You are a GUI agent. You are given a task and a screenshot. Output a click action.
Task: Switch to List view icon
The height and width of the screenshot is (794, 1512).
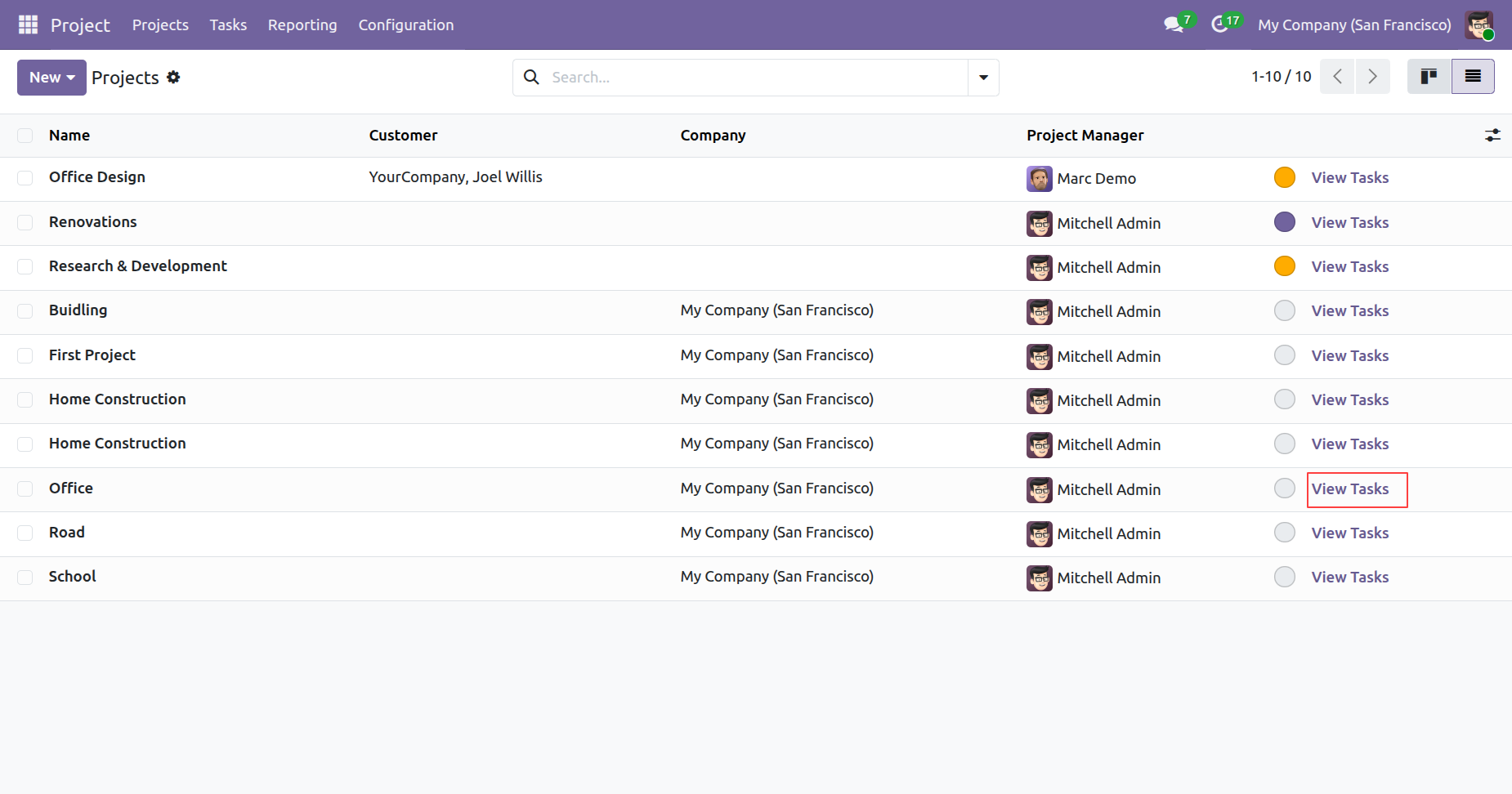(x=1473, y=76)
